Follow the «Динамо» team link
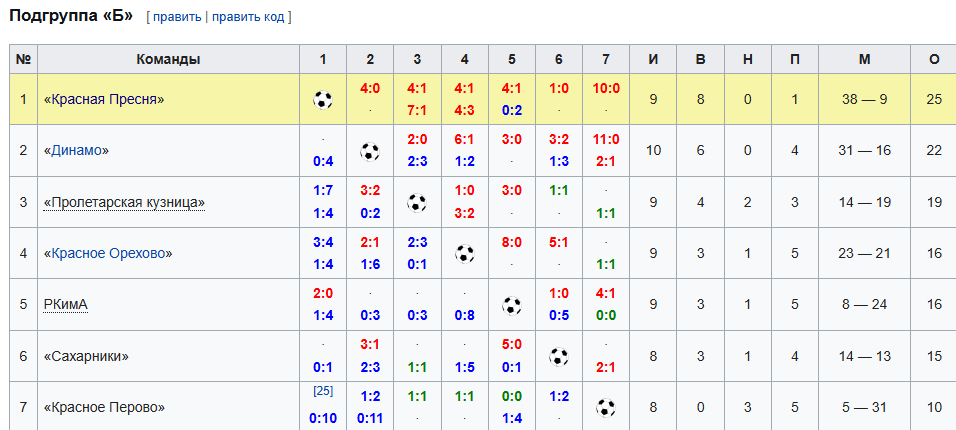Image resolution: width=956 pixels, height=430 pixels. pyautogui.click(x=76, y=151)
